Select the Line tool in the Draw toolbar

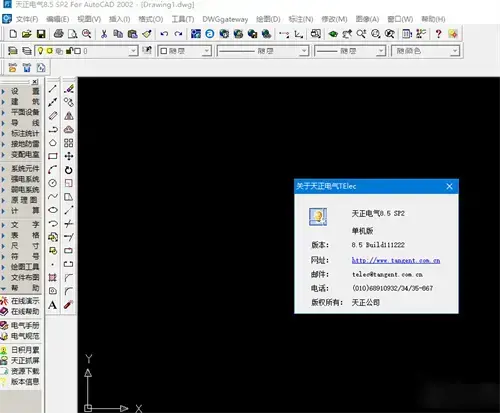pos(53,89)
